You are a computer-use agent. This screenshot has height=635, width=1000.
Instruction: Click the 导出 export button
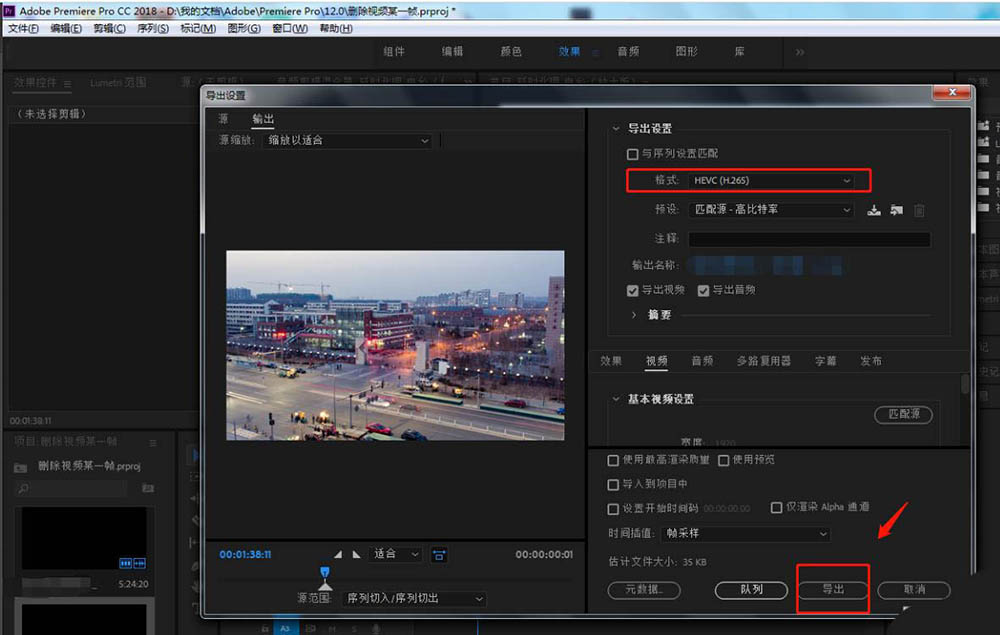(x=833, y=590)
